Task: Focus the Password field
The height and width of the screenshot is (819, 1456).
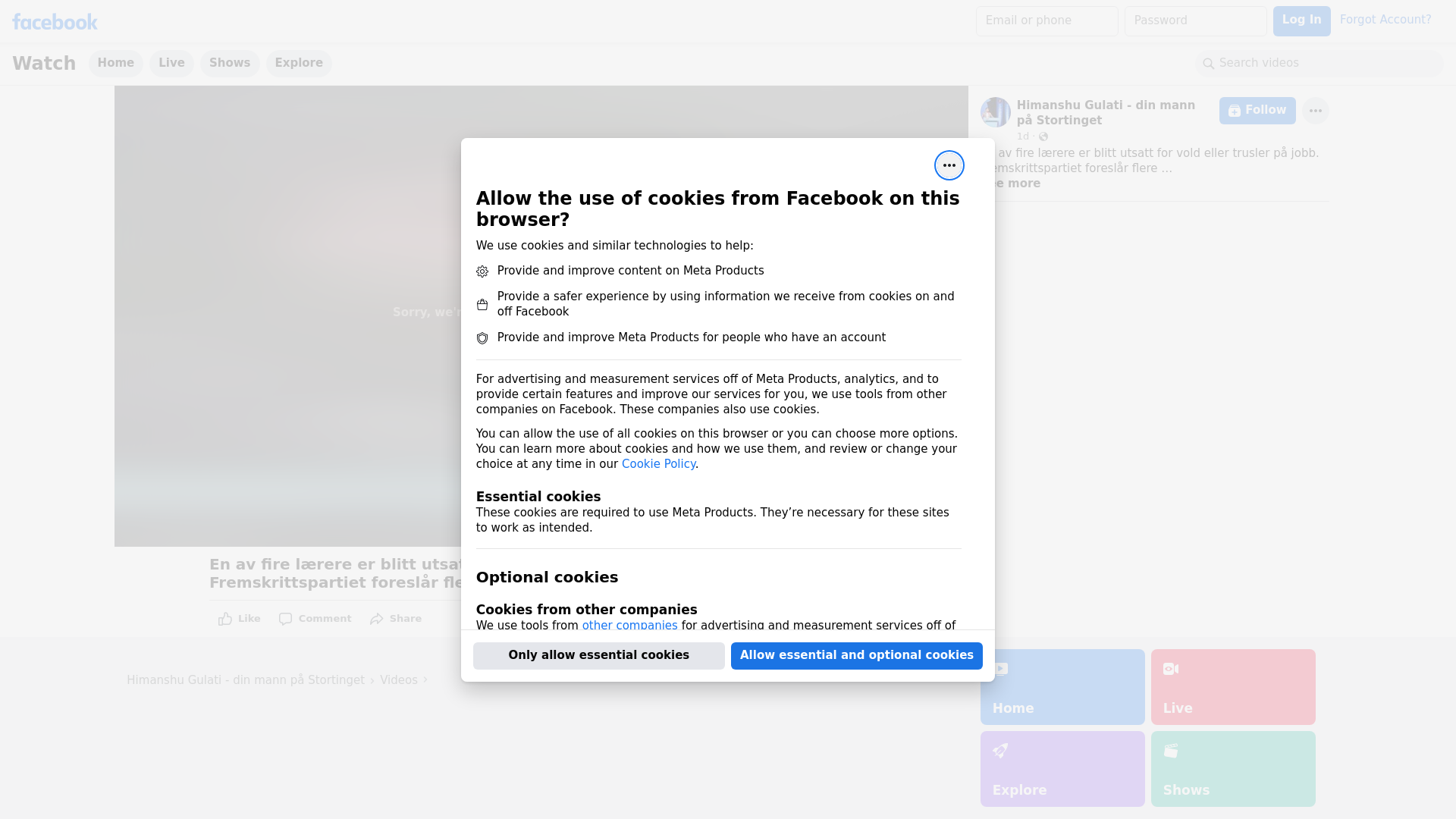Action: point(1195,20)
